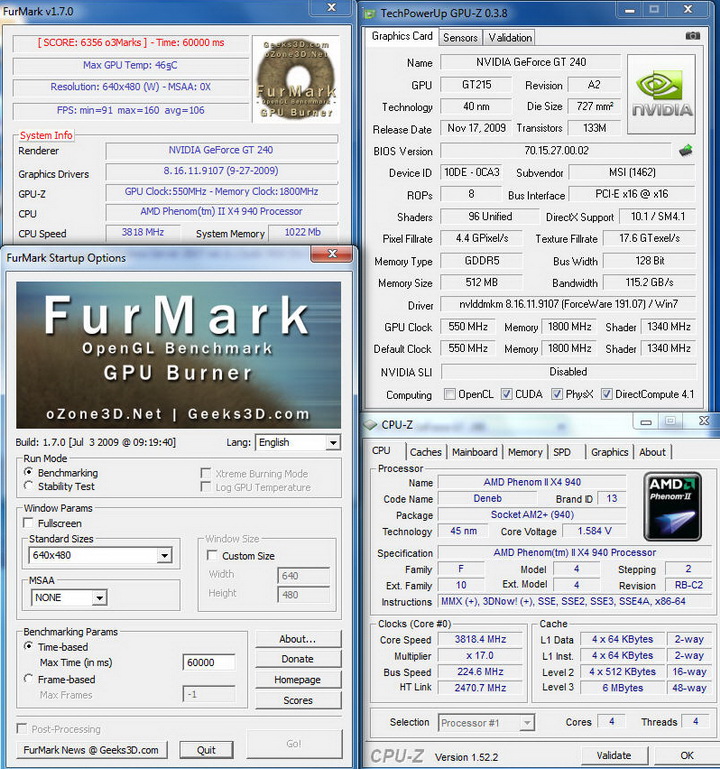Toggle the PhysX checkbox in GPU-Z
Screen dimensions: 720x769
[557, 394]
